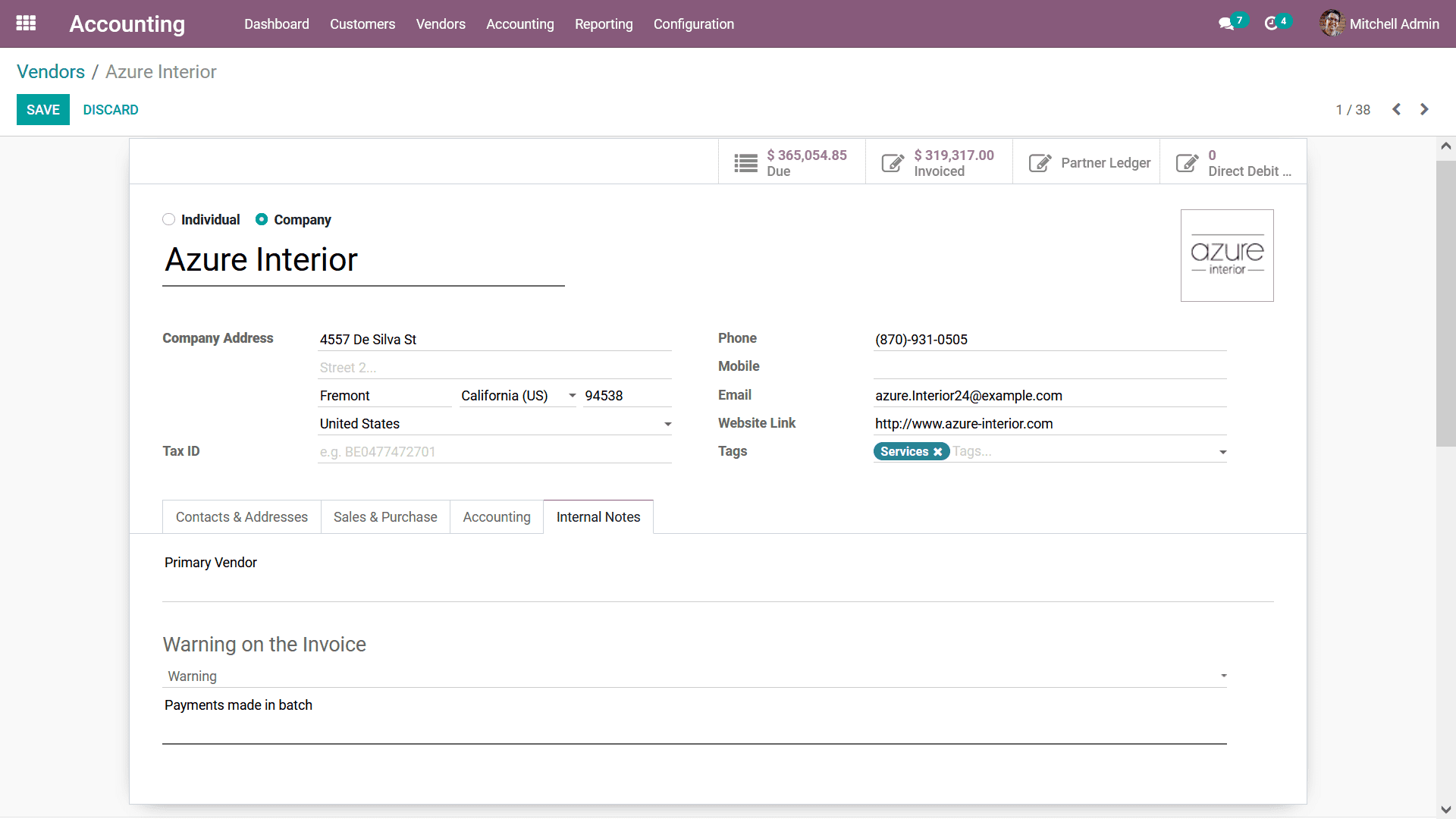Screen dimensions: 1456x819
Task: Switch to Internal Notes tab
Action: click(598, 517)
